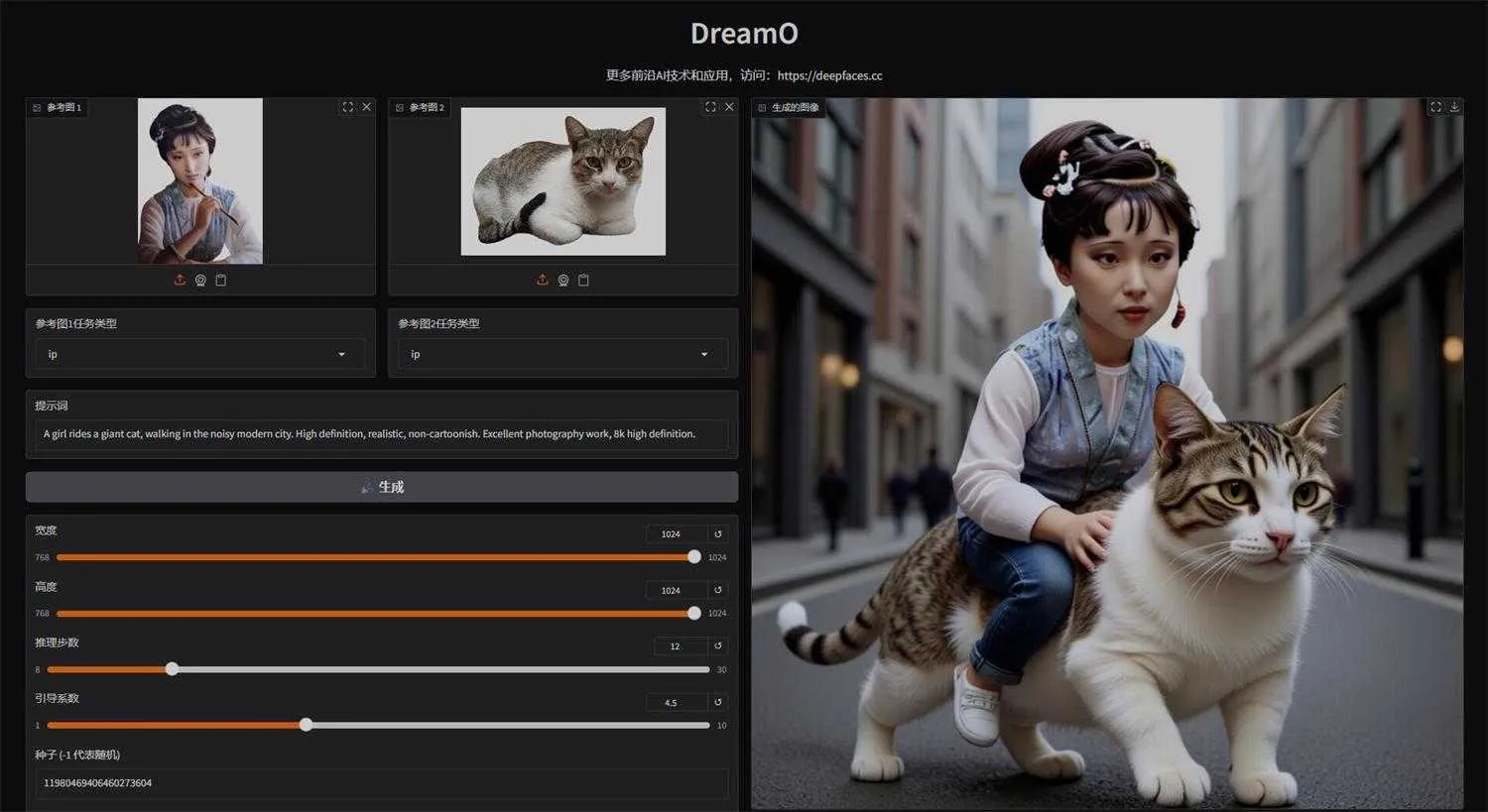Reset the 推理步数 inference steps value
This screenshot has width=1488, height=812.
[x=718, y=645]
